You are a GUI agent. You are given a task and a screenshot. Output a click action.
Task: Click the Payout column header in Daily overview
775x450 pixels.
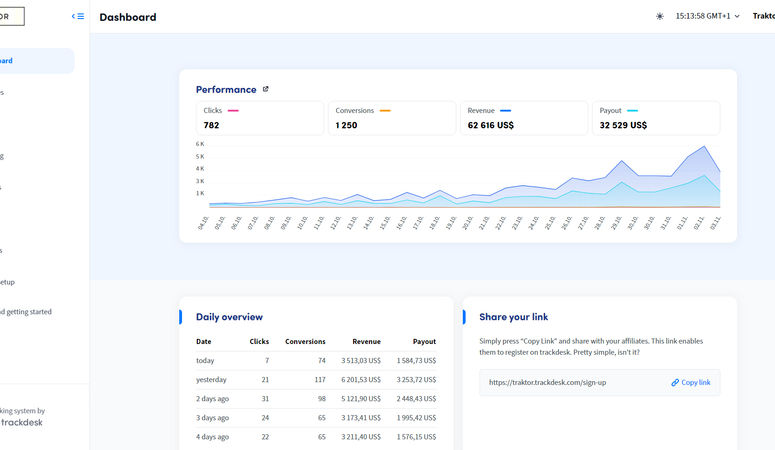point(424,342)
